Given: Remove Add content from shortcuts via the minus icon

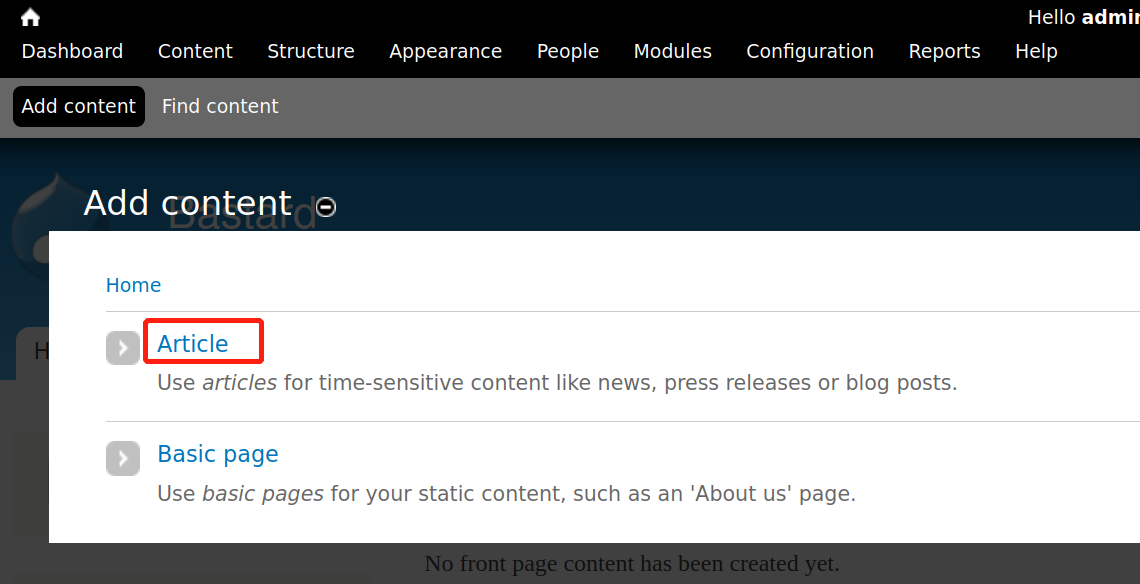Looking at the screenshot, I should (x=325, y=207).
